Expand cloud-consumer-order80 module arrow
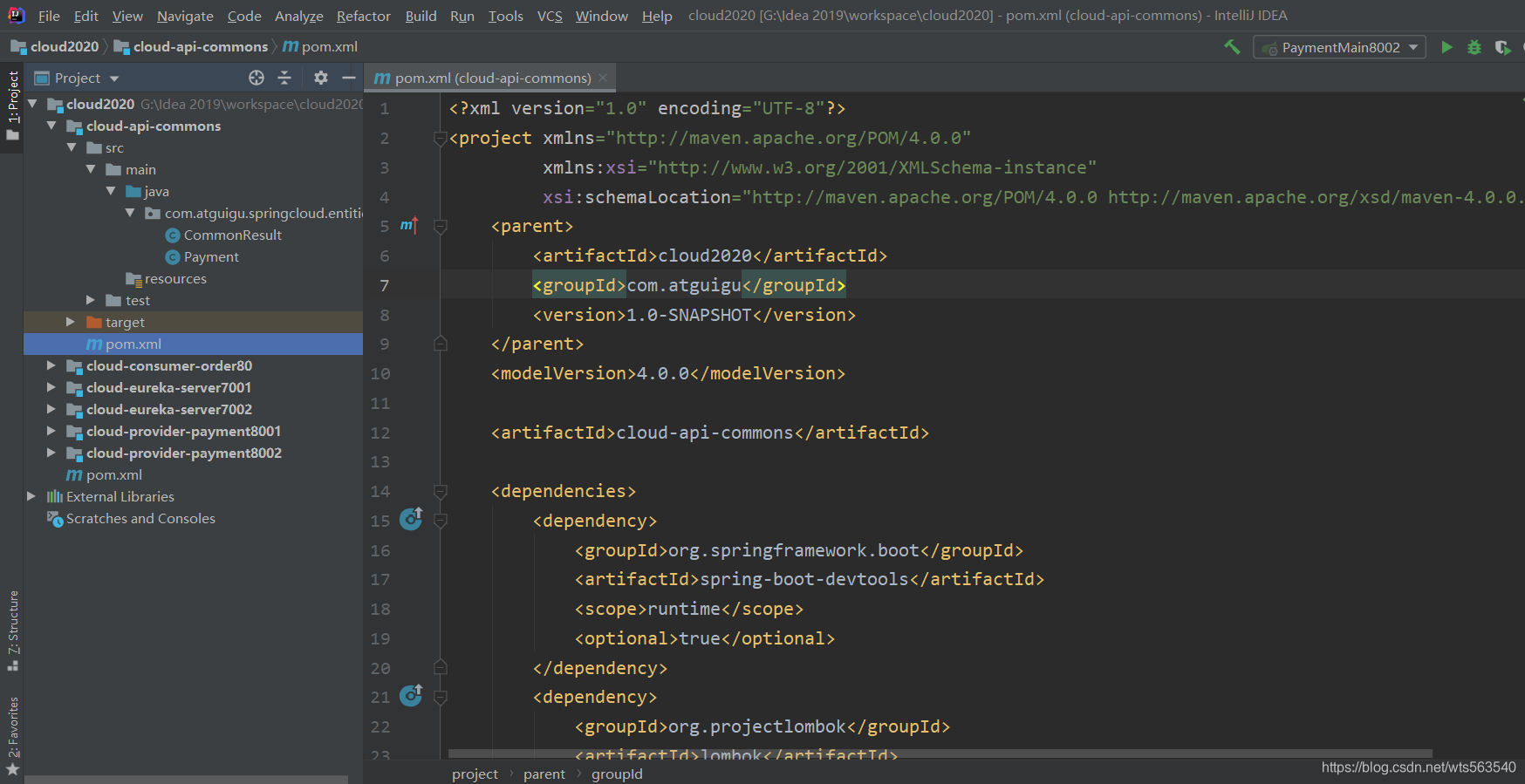The width and height of the screenshot is (1525, 784). (x=51, y=365)
